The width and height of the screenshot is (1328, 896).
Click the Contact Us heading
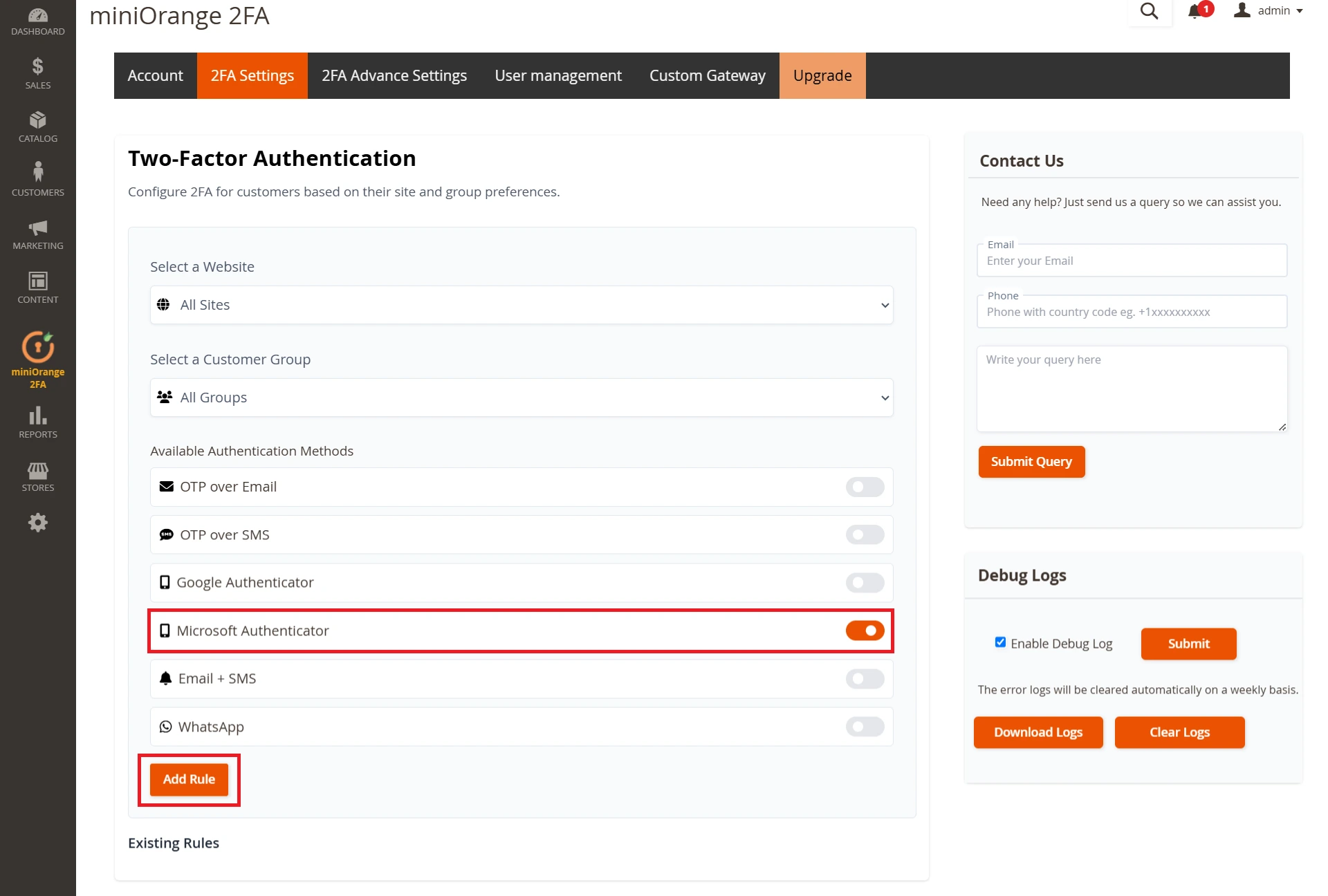point(1022,160)
